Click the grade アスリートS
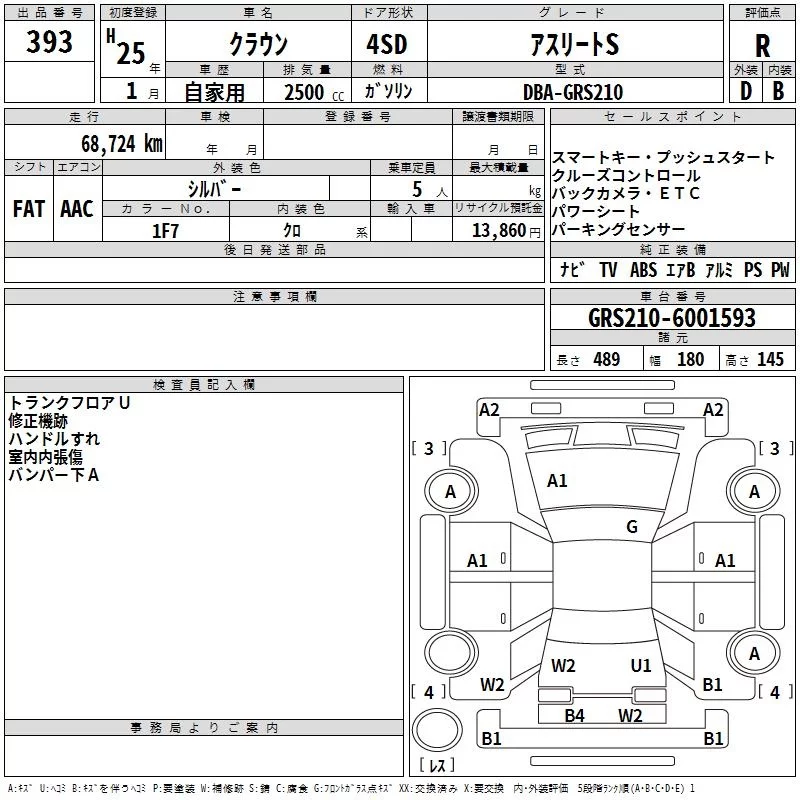The height and width of the screenshot is (800, 800). pyautogui.click(x=575, y=44)
